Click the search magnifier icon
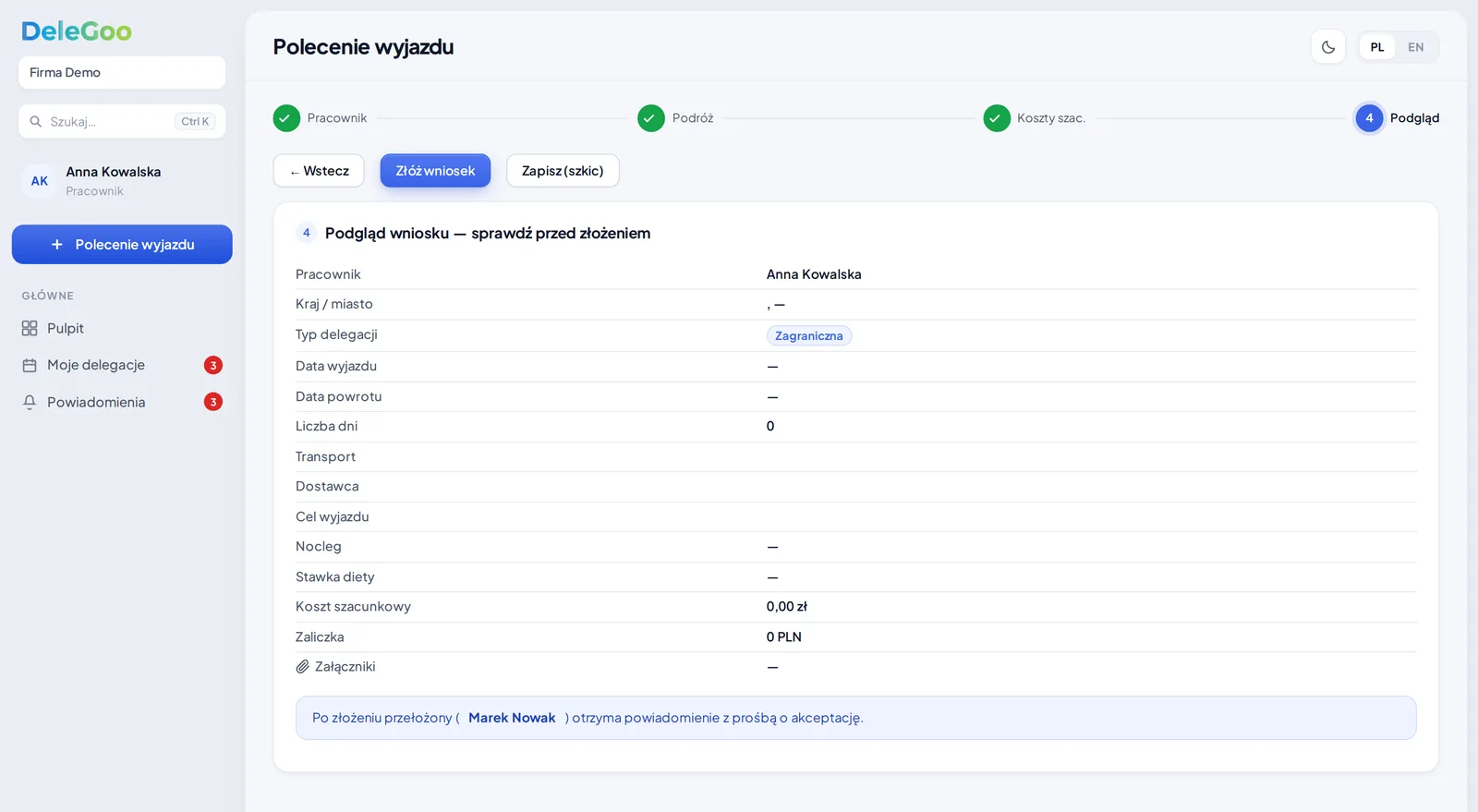The height and width of the screenshot is (812, 1478). coord(36,121)
